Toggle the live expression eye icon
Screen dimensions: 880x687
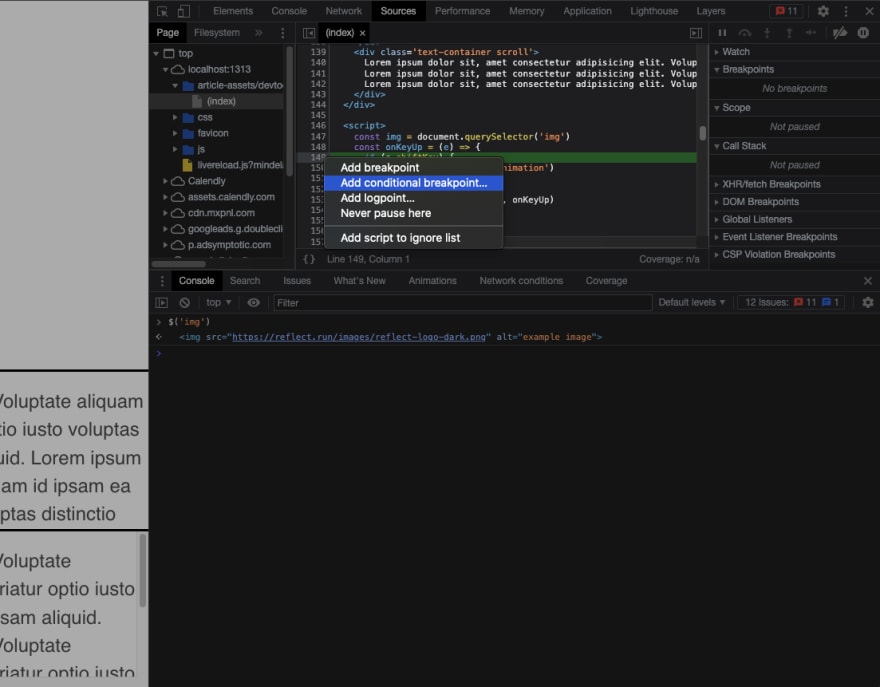(254, 303)
